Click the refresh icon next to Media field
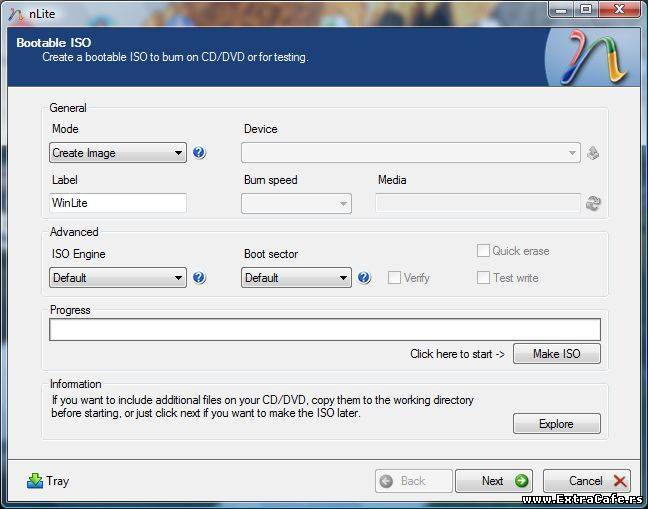The height and width of the screenshot is (509, 648). [x=593, y=203]
